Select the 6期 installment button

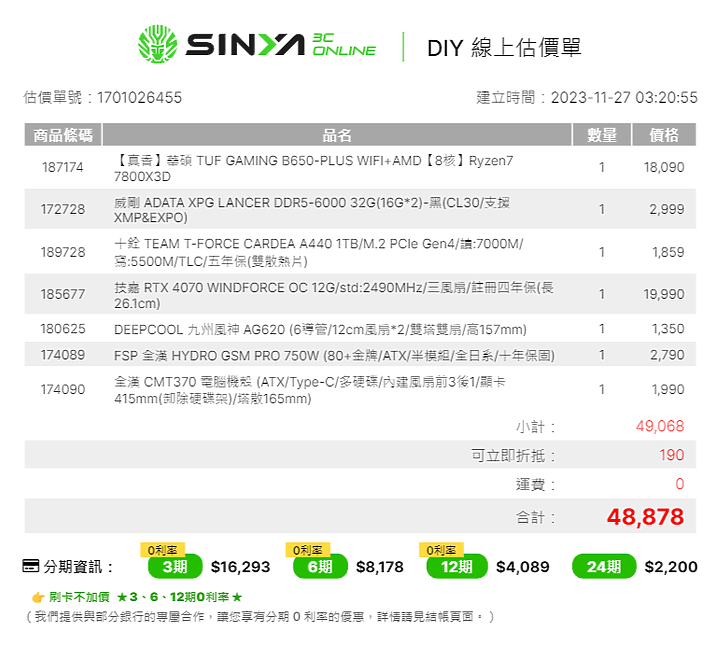(x=320, y=567)
